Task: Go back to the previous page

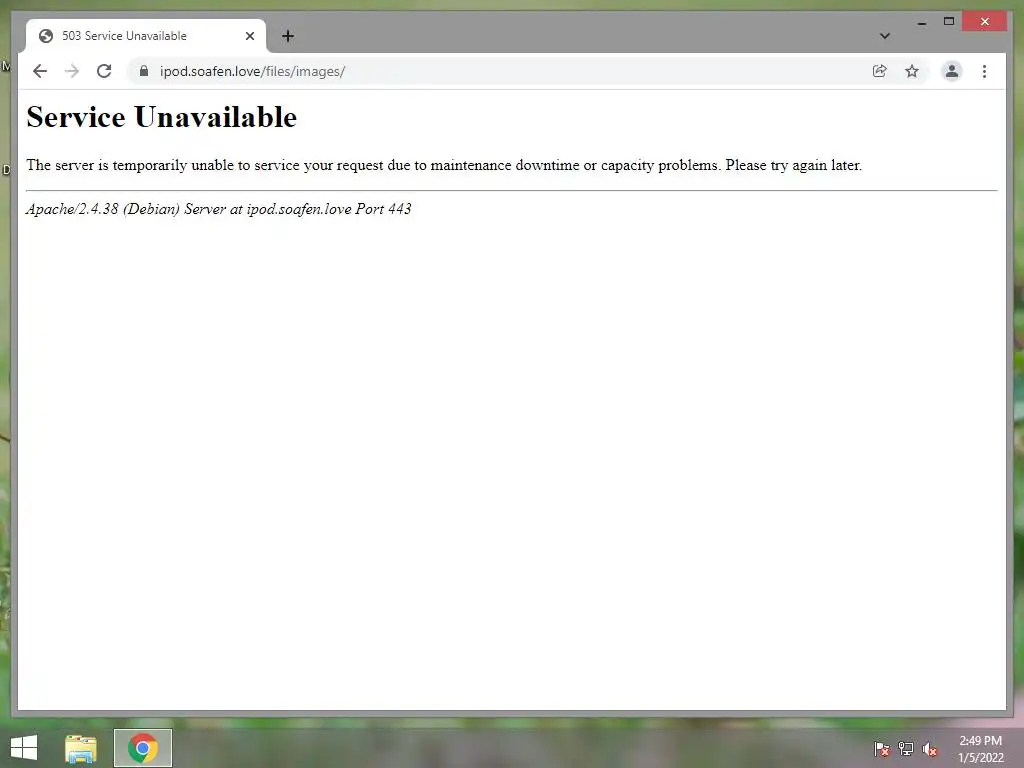Action: pyautogui.click(x=40, y=71)
